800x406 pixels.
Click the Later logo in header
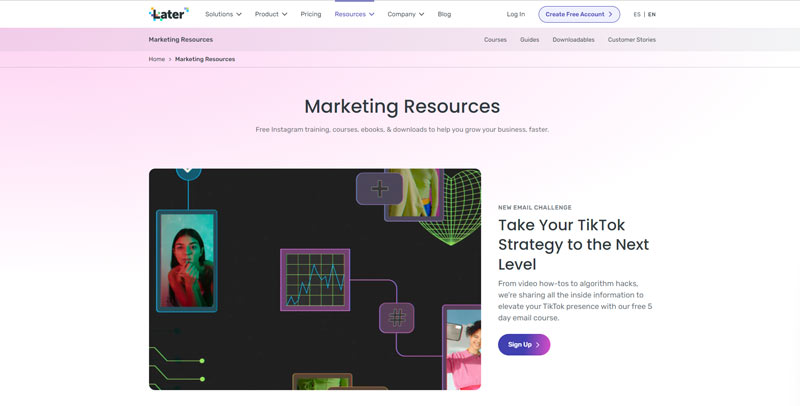point(168,14)
